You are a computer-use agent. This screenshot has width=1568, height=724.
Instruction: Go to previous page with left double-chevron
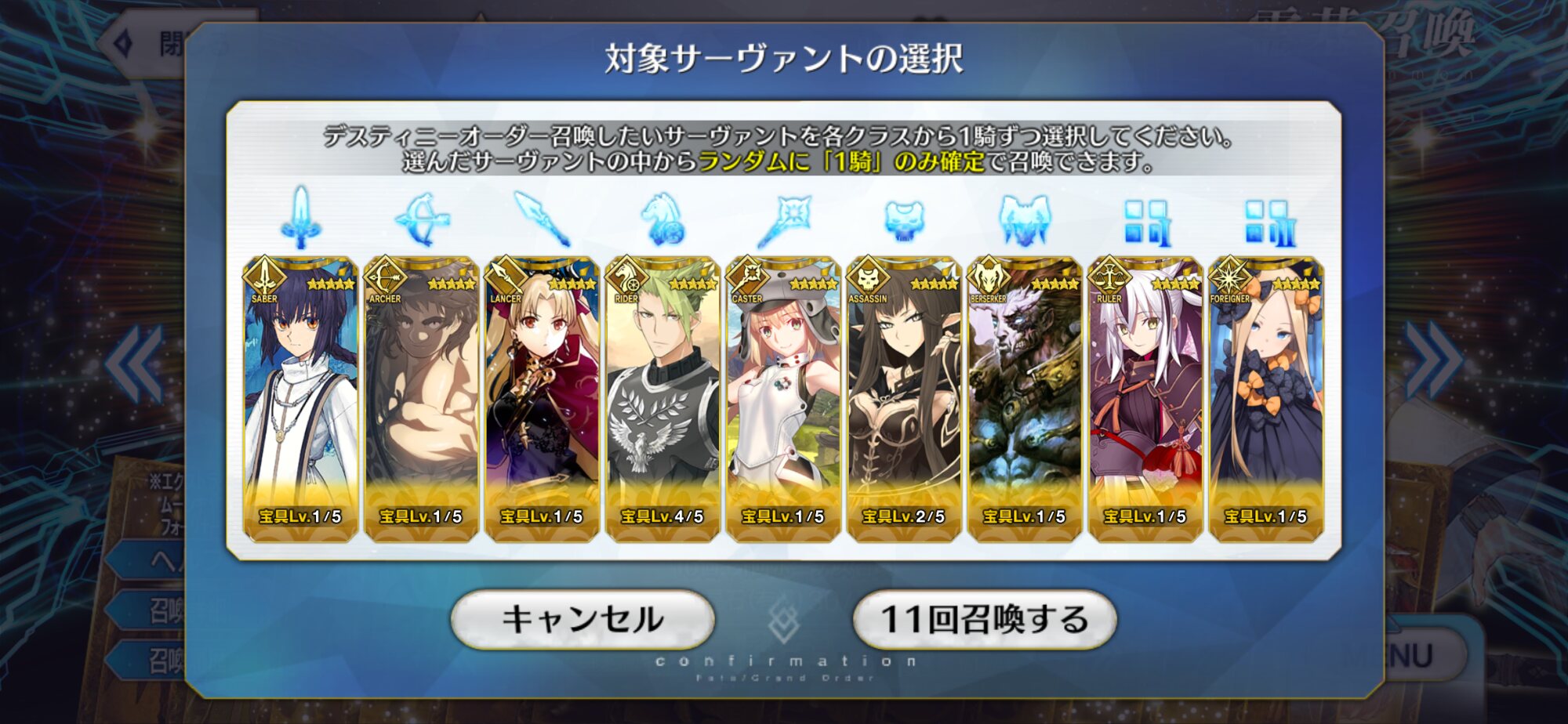135,364
